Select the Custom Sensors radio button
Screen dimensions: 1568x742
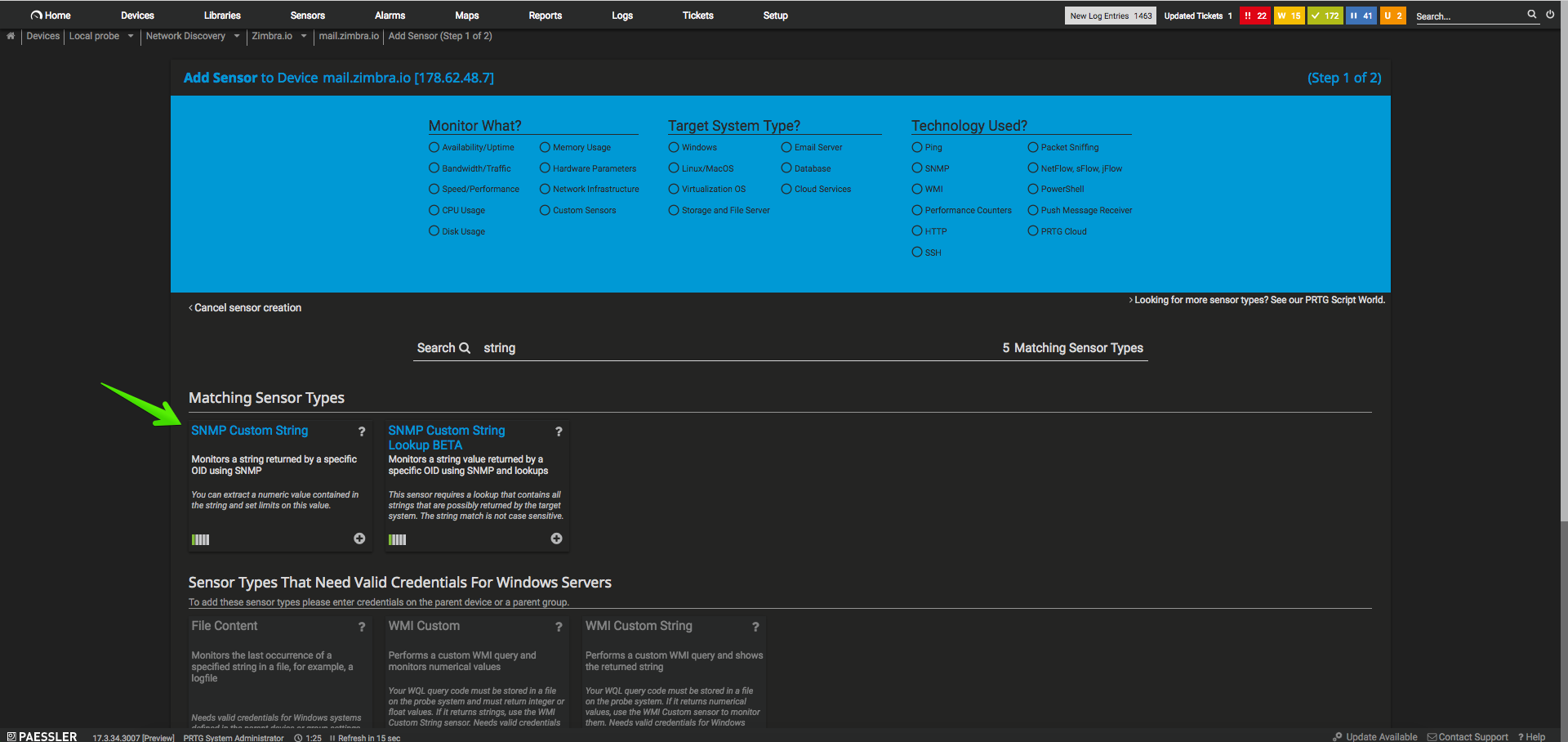[x=545, y=210]
